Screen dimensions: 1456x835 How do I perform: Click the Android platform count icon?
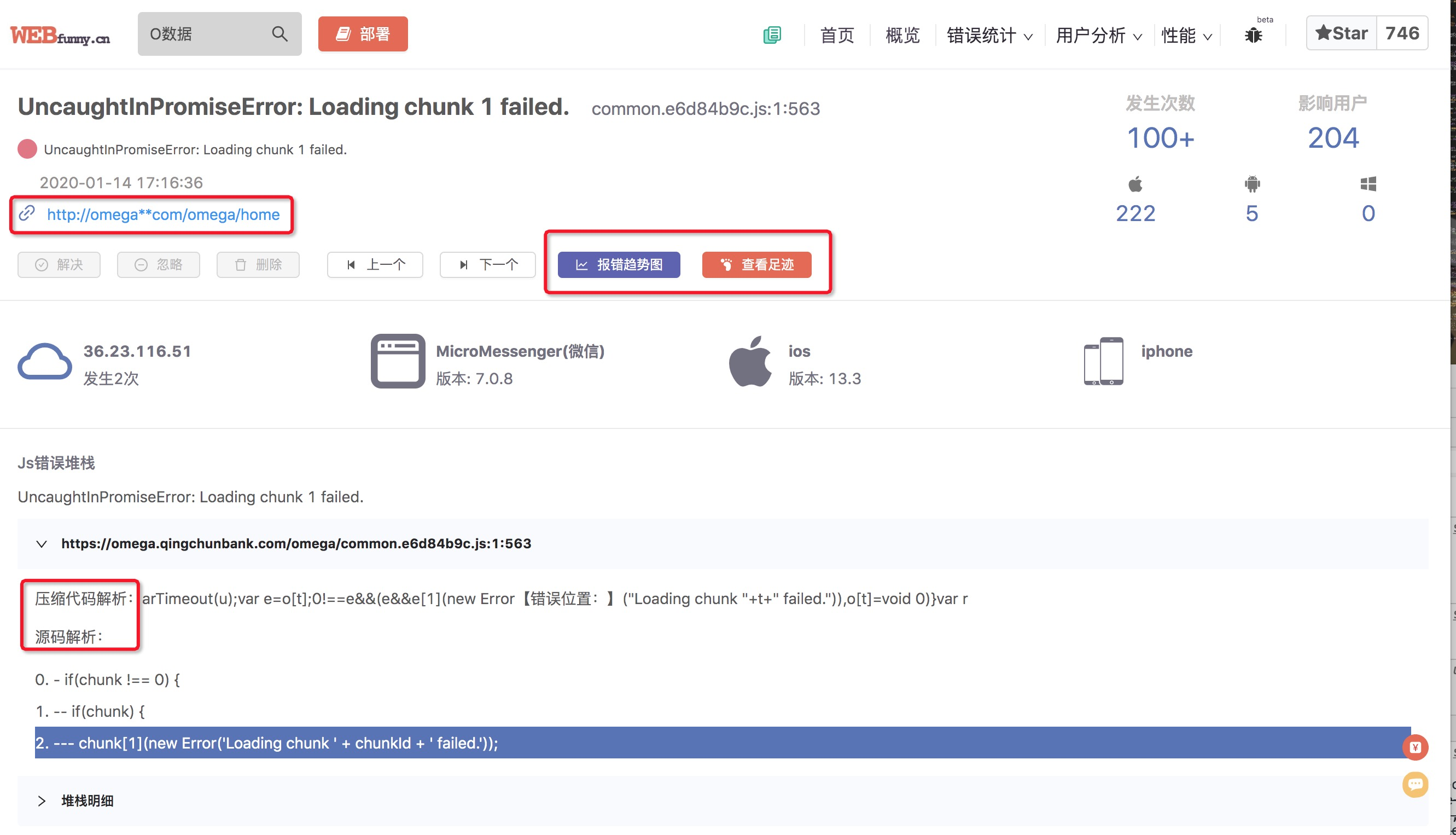click(x=1252, y=184)
